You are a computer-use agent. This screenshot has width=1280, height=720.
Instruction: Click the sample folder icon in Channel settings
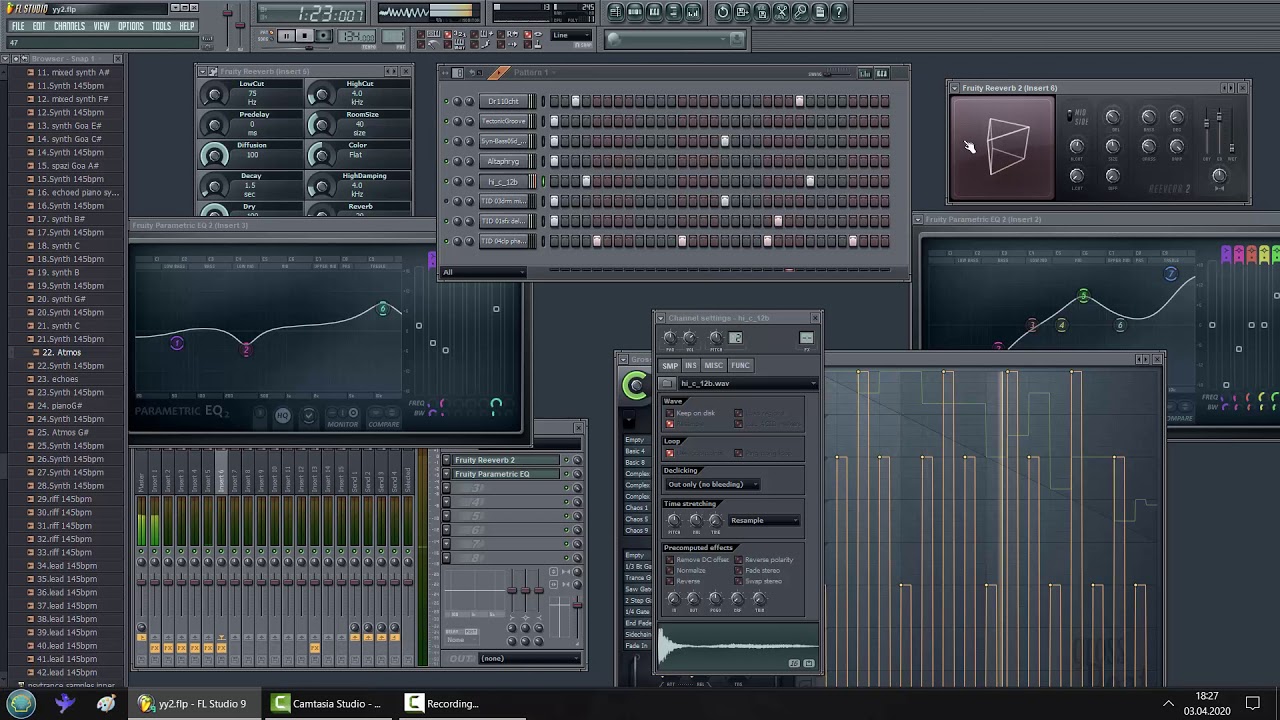click(667, 384)
